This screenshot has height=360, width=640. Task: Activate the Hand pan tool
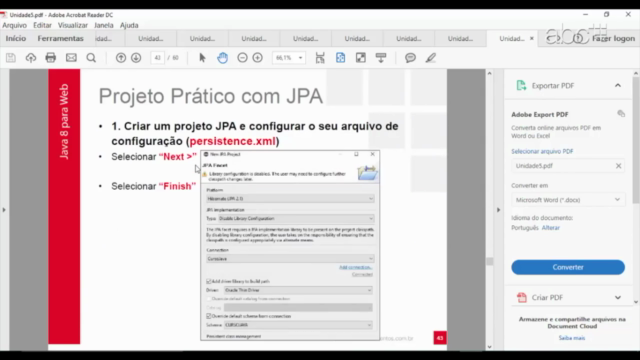(x=222, y=58)
